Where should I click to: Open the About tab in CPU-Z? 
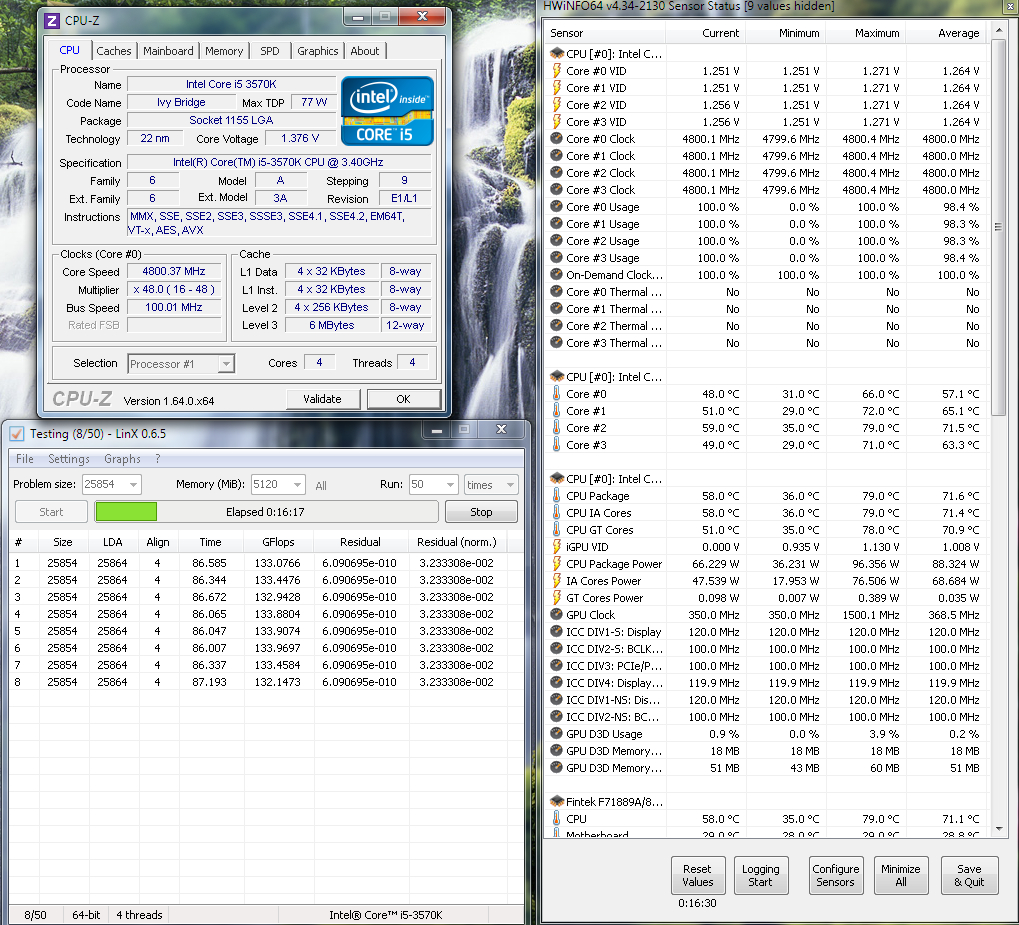click(x=365, y=51)
